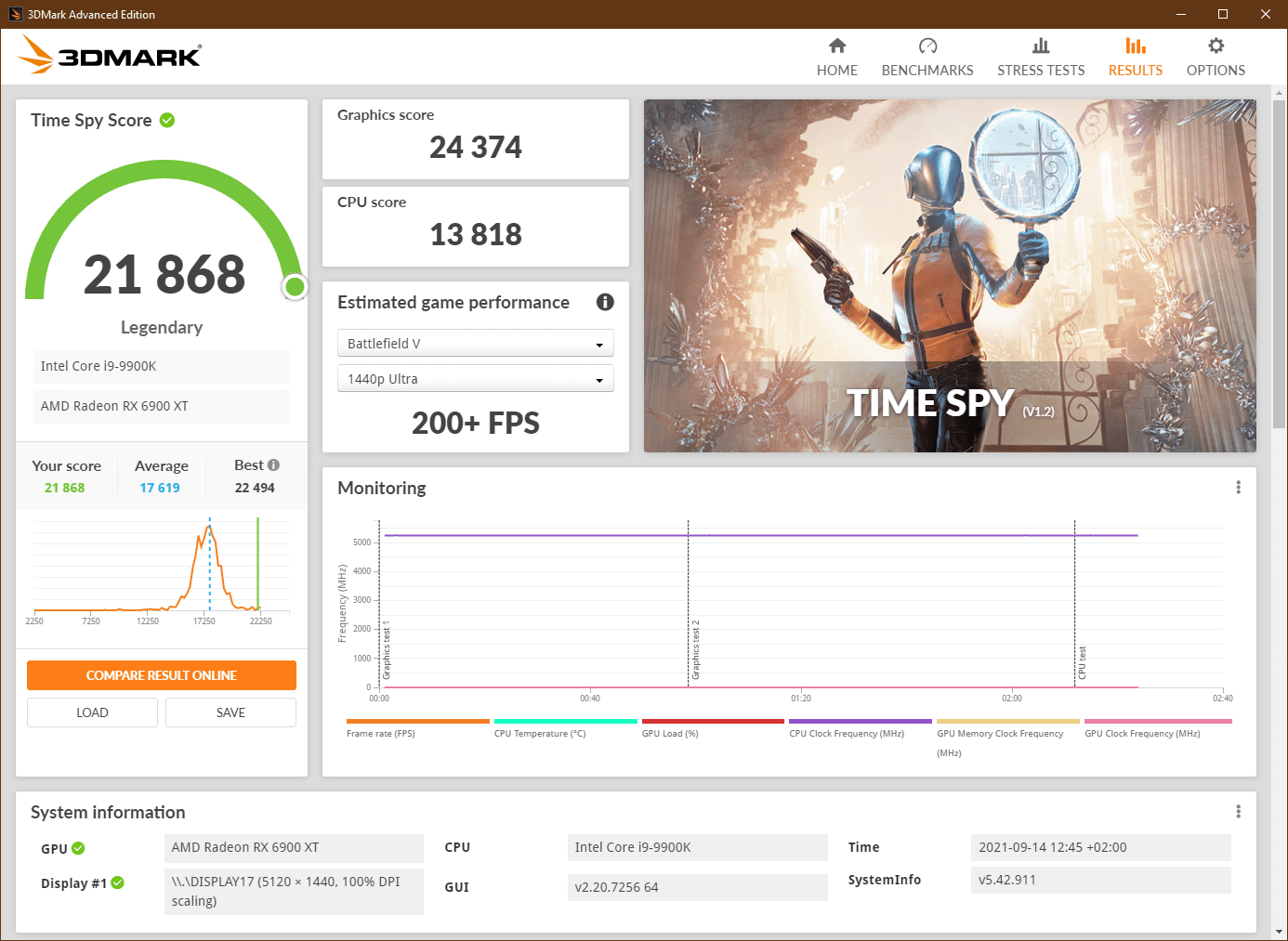Screen dimensions: 1288x941
Task: Click the SystemInfo version v5.42.911
Action: [1101, 880]
